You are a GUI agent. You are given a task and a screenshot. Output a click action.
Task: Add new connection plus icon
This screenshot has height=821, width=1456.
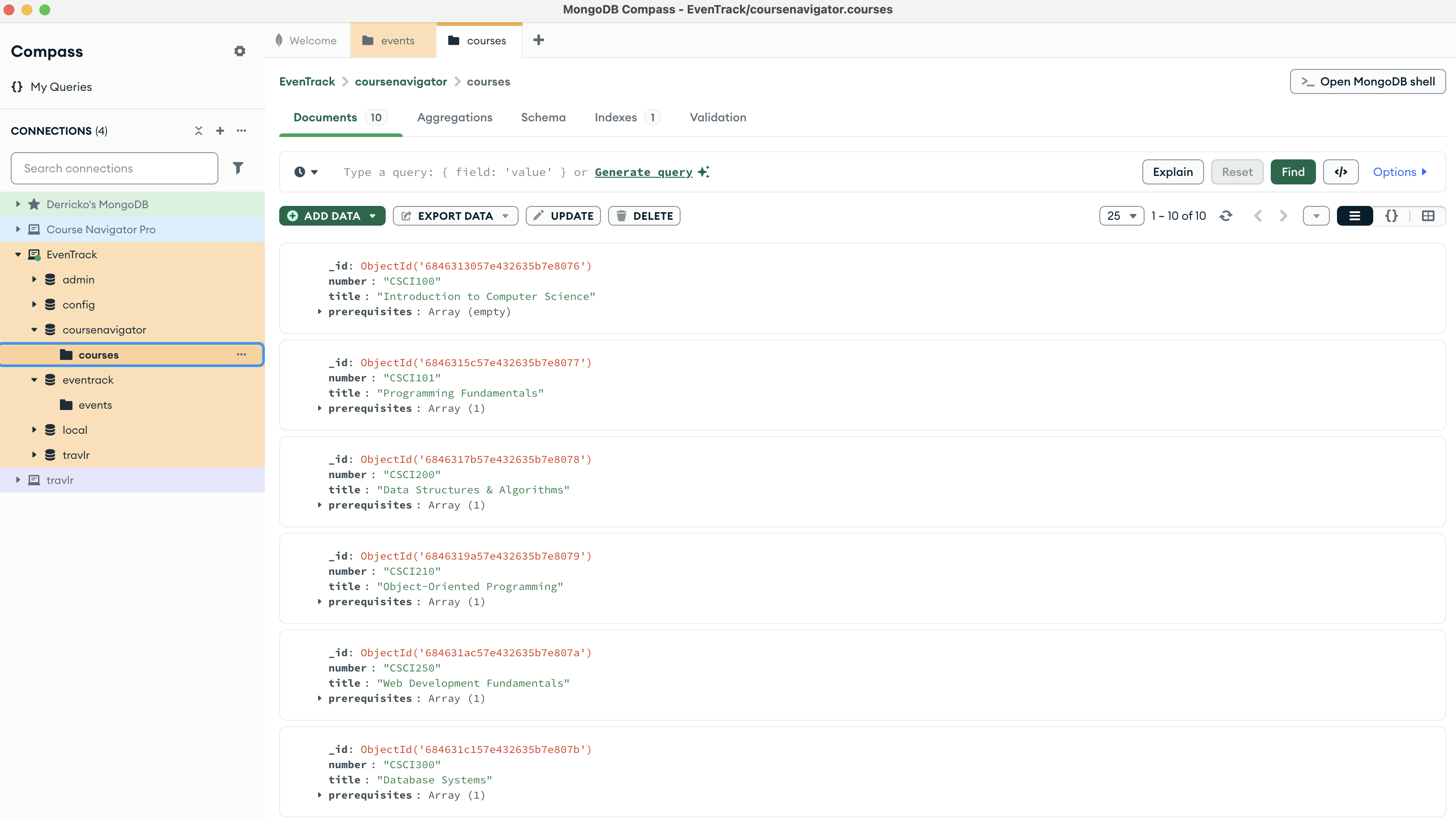(x=220, y=131)
